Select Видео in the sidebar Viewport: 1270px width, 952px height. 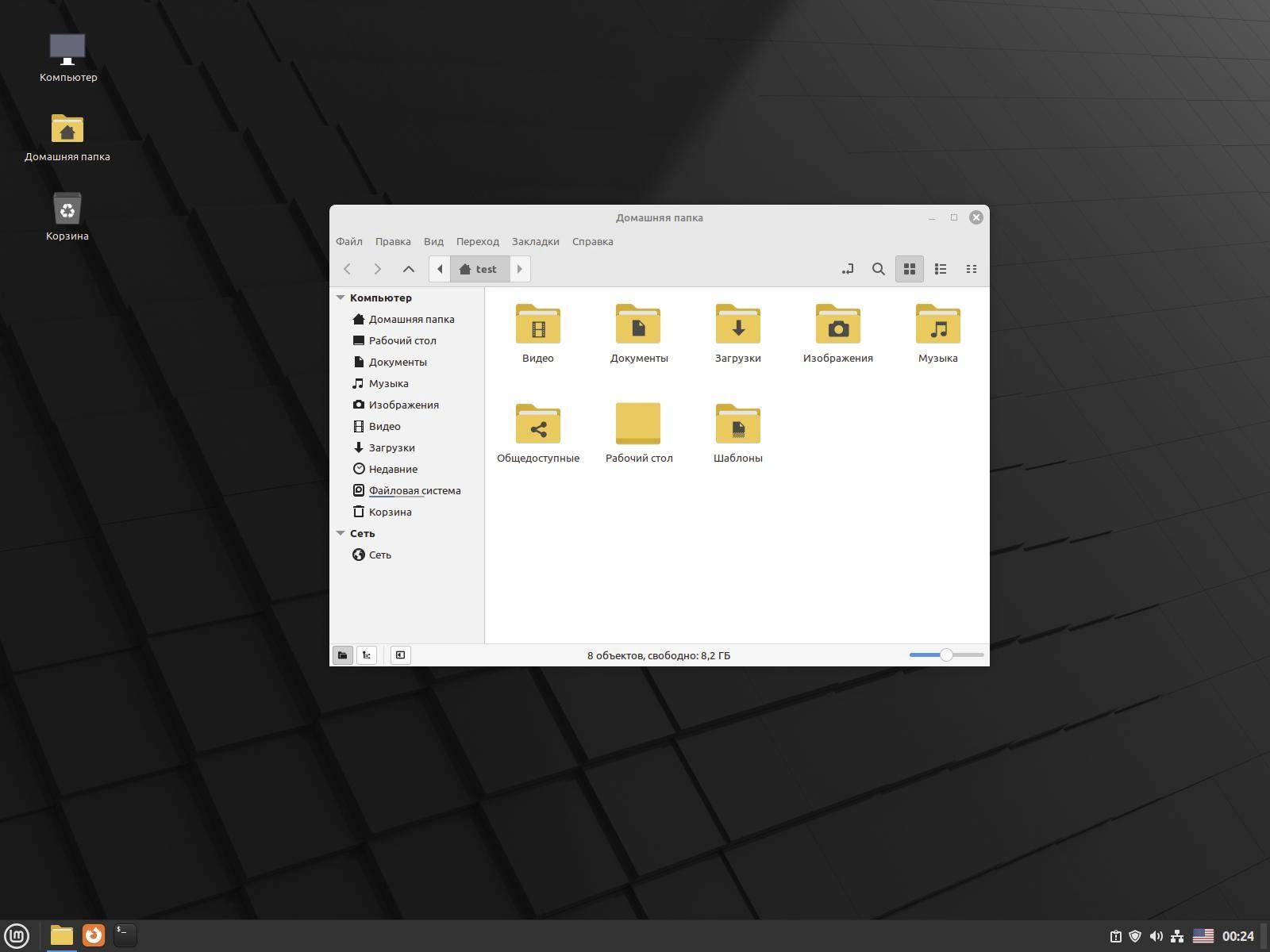click(x=406, y=426)
